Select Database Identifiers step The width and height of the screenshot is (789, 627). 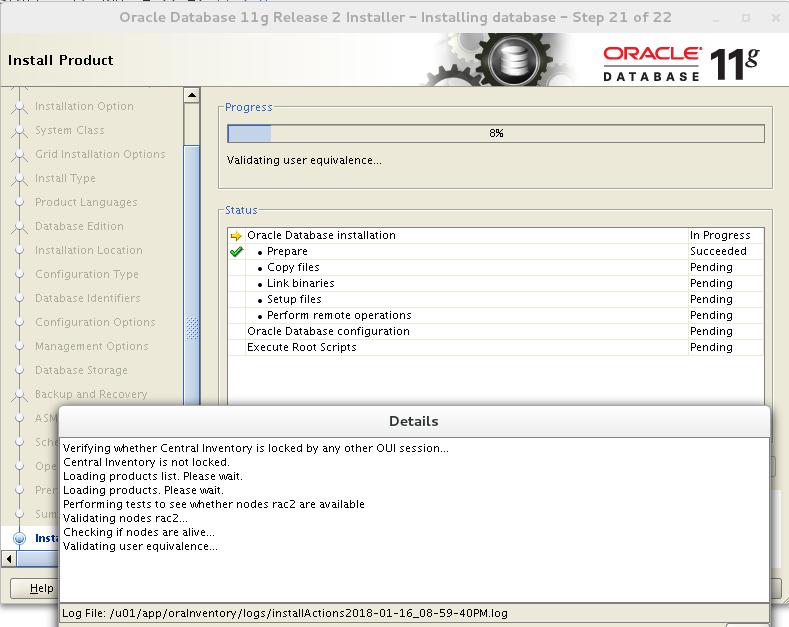88,298
